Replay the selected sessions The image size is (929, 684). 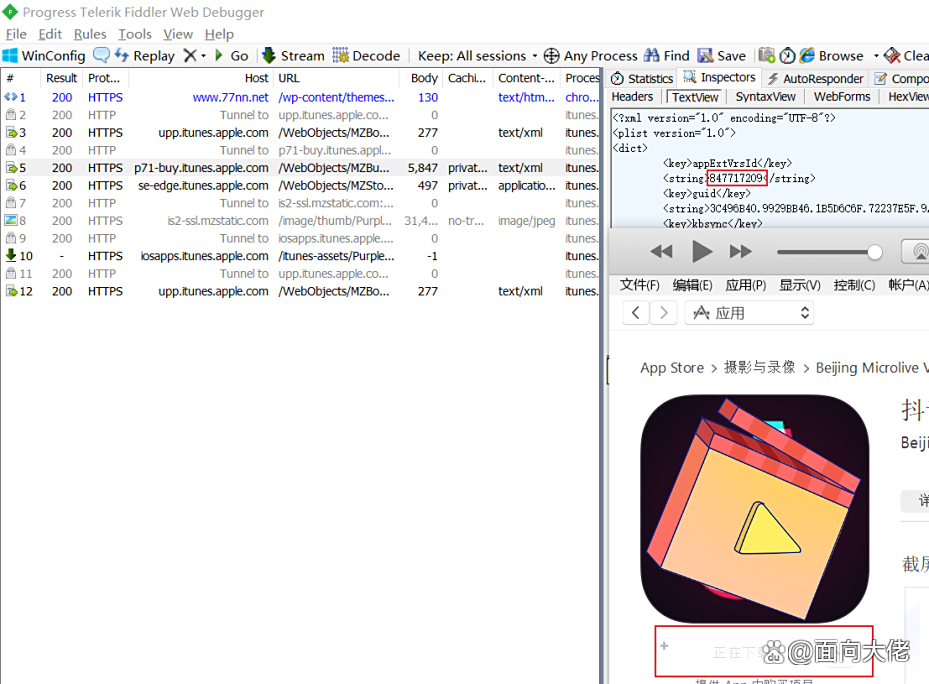click(x=145, y=56)
